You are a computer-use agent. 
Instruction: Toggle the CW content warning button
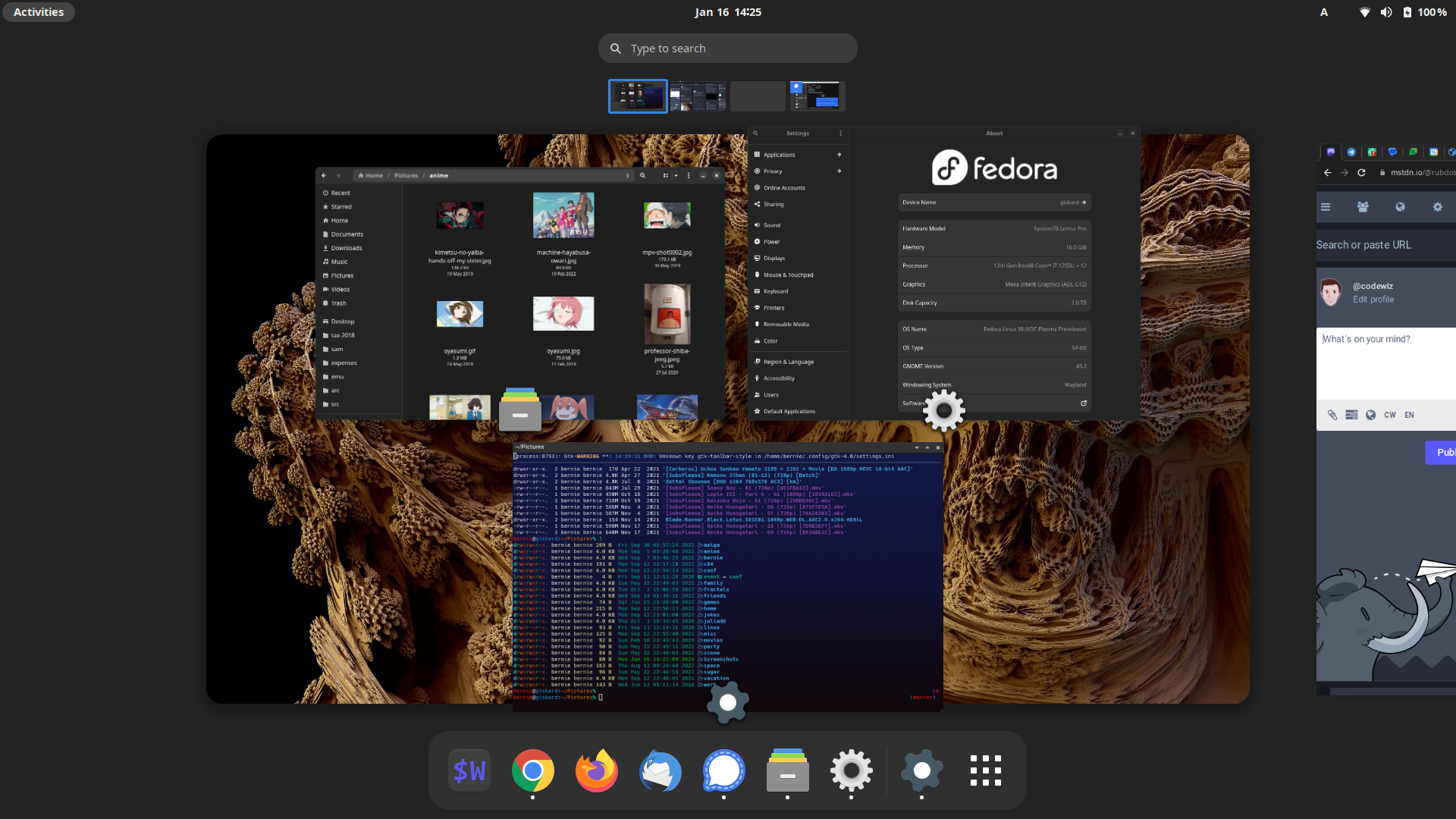[x=1389, y=415]
